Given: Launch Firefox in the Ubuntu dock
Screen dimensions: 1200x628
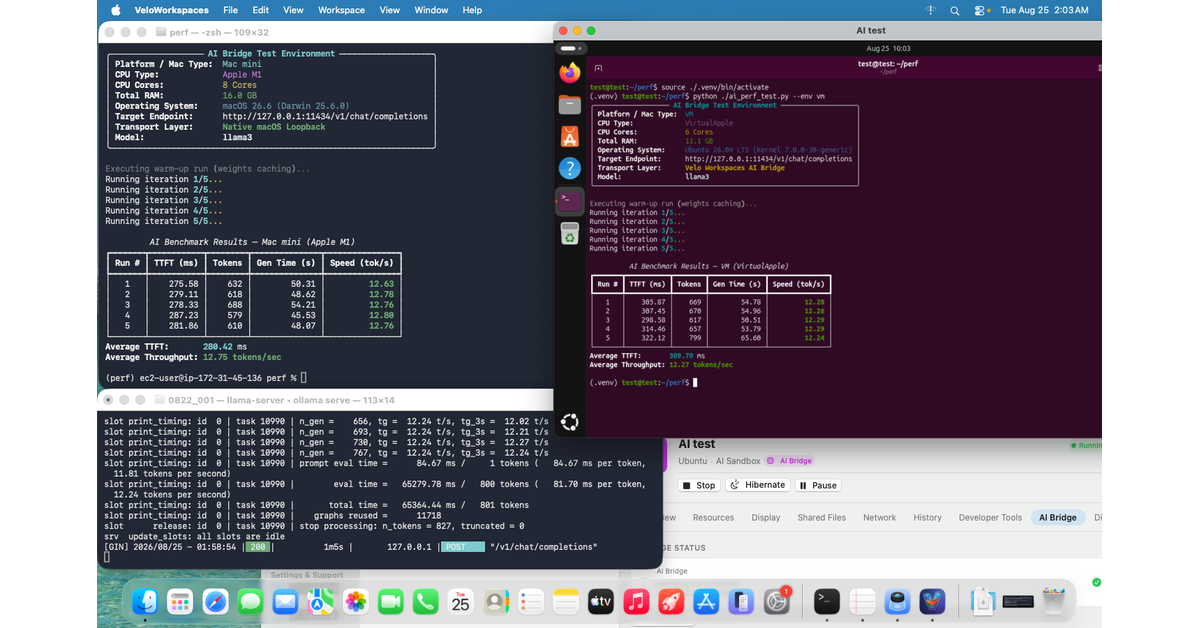Looking at the screenshot, I should 569,73.
